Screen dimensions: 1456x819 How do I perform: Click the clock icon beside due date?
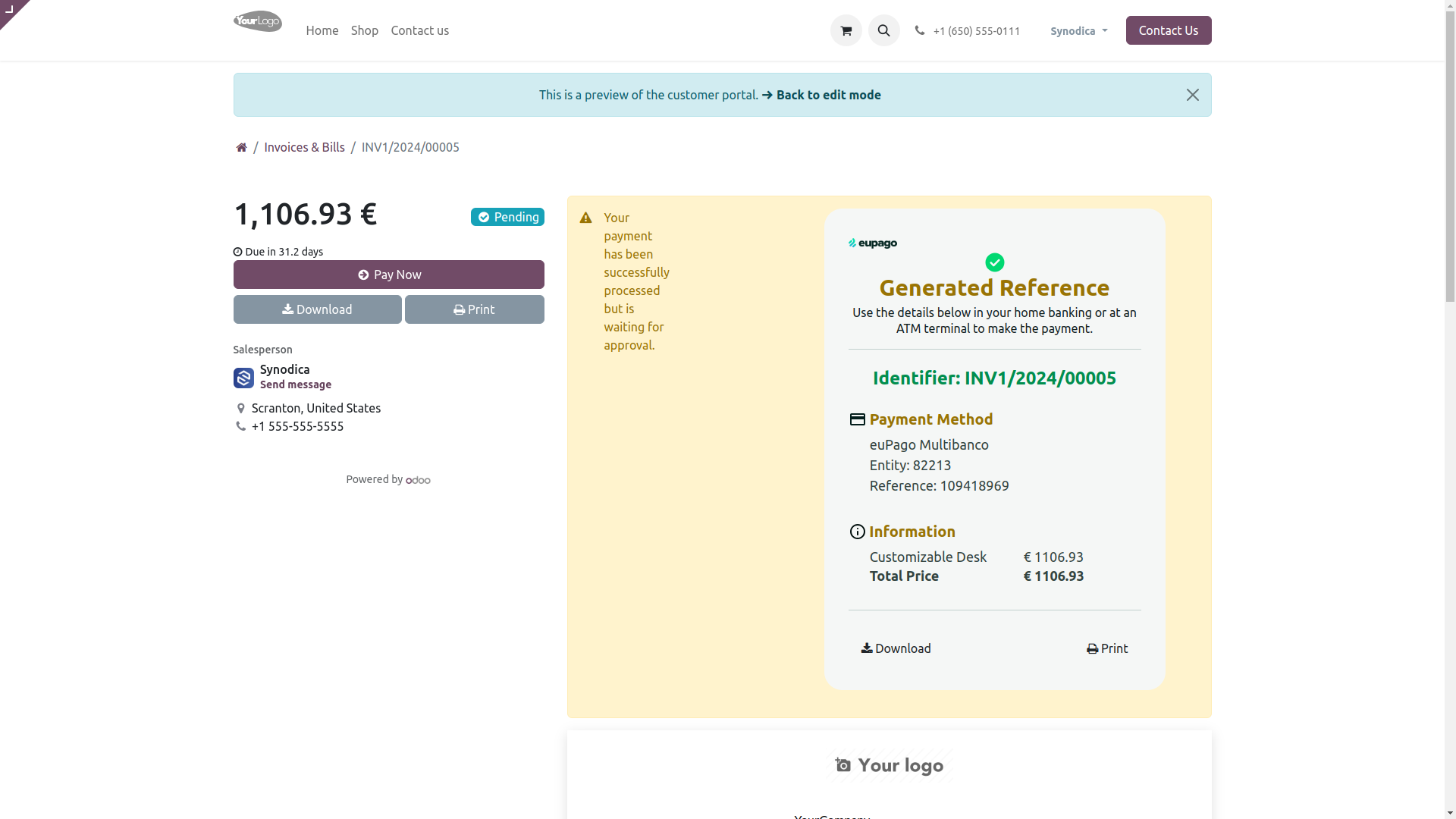tap(237, 252)
